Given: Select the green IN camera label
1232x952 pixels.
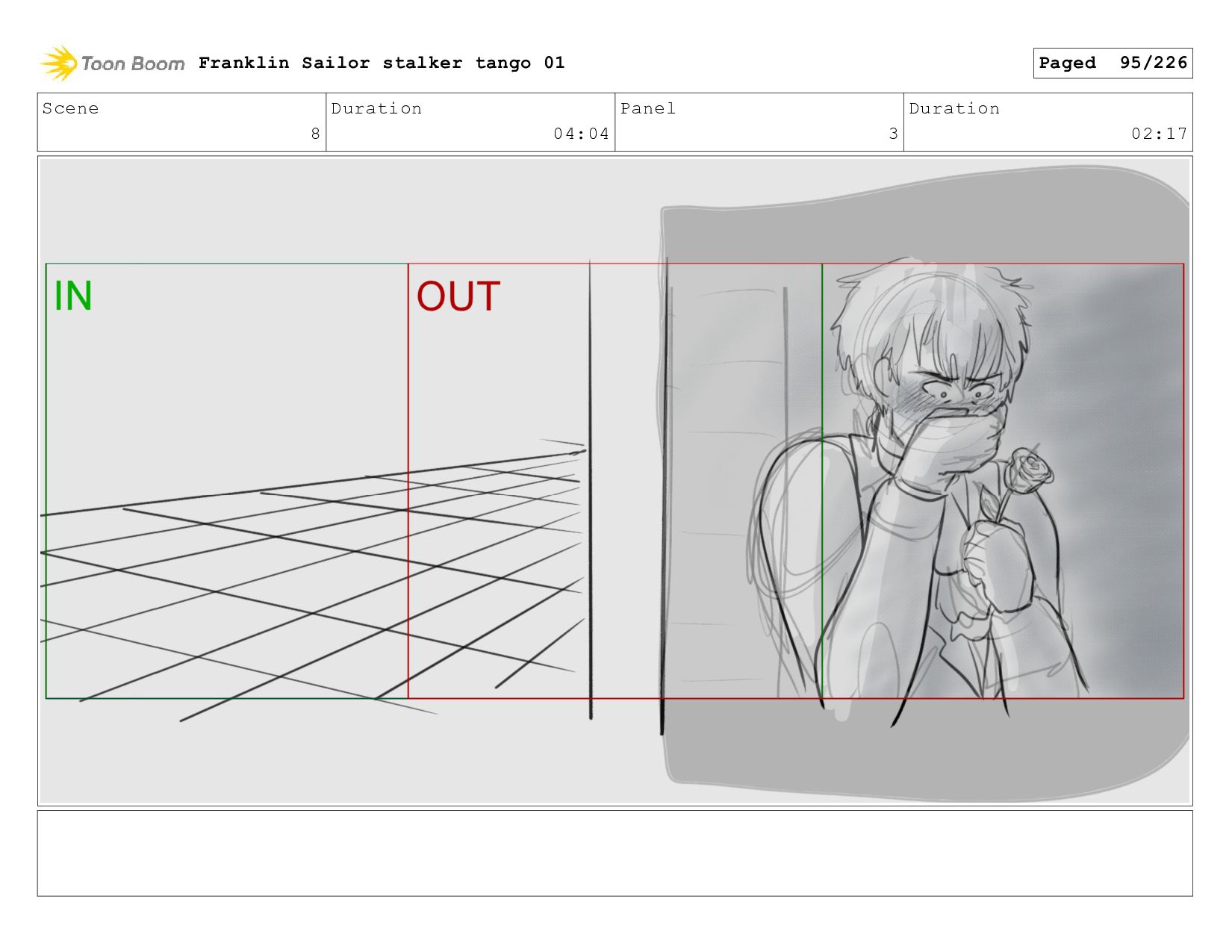Looking at the screenshot, I should coord(73,296).
